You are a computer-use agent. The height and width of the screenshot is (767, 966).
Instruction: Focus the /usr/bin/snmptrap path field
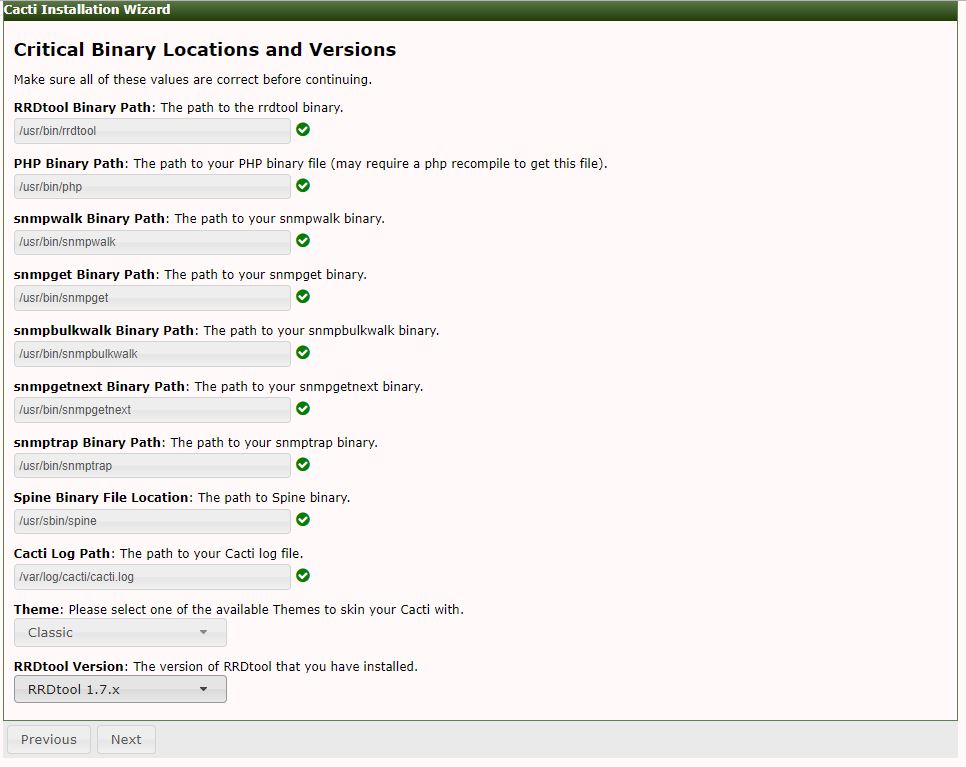pyautogui.click(x=152, y=466)
